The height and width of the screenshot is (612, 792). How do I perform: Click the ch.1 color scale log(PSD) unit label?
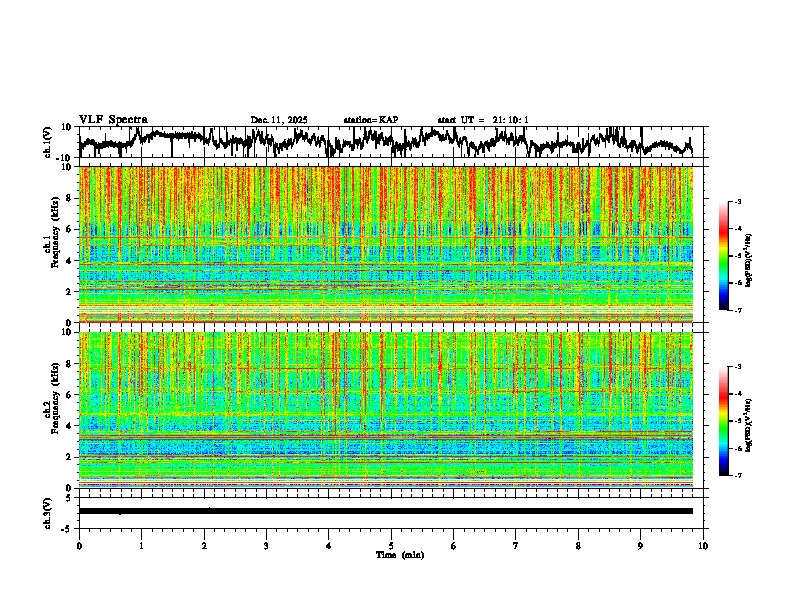[748, 260]
